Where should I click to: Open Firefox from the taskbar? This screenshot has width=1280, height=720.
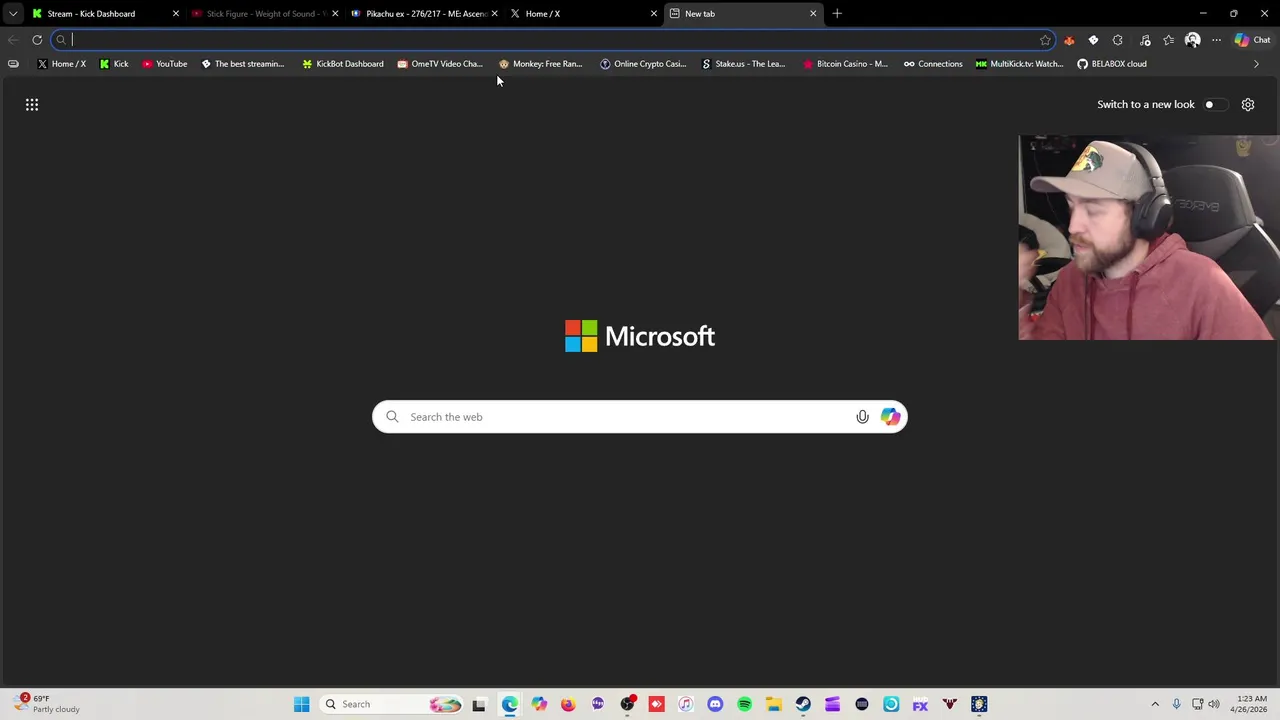coord(568,704)
